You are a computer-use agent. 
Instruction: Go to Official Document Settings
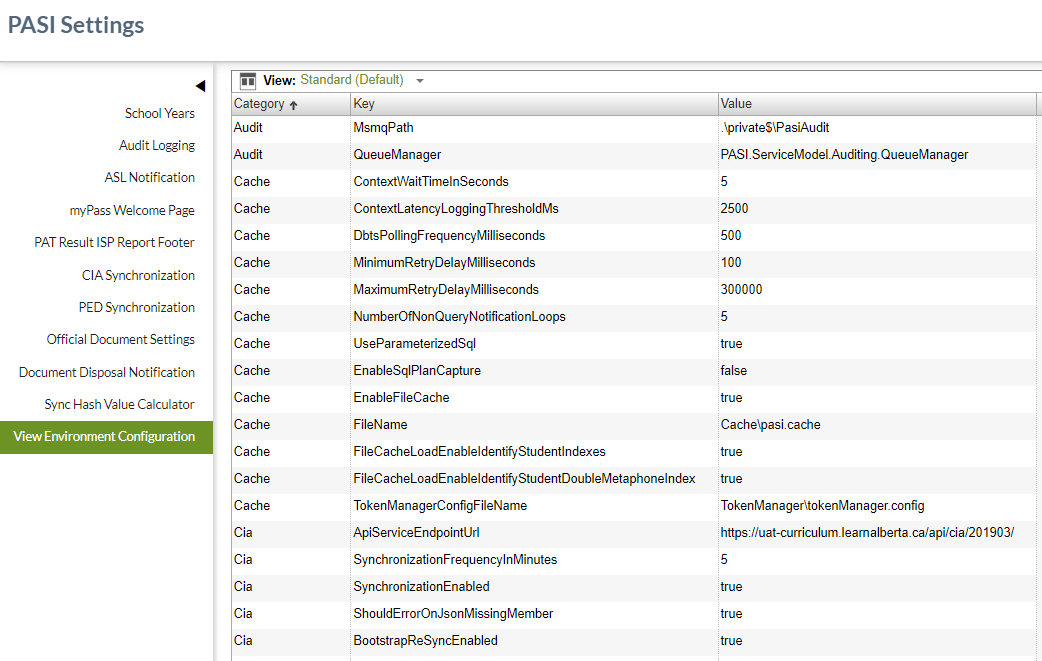121,339
